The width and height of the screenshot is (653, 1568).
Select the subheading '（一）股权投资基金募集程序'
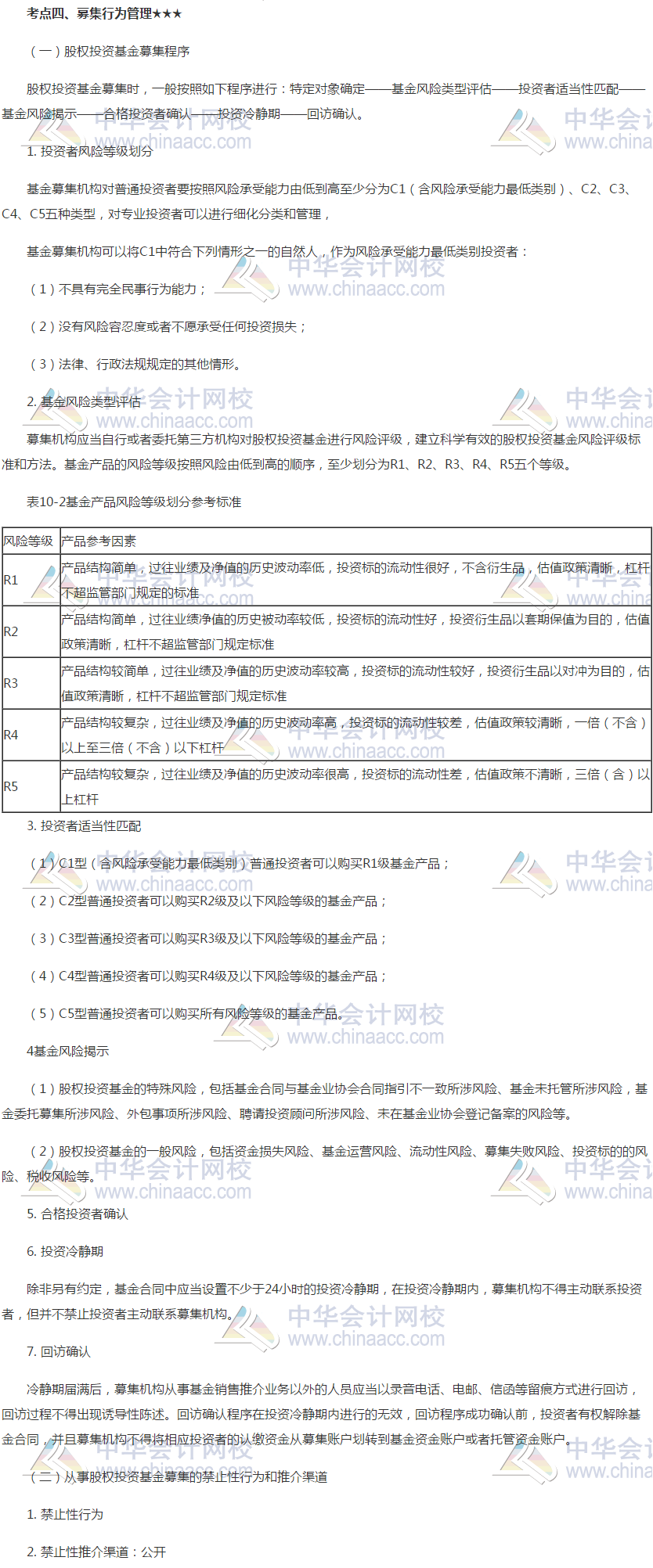pos(108,51)
